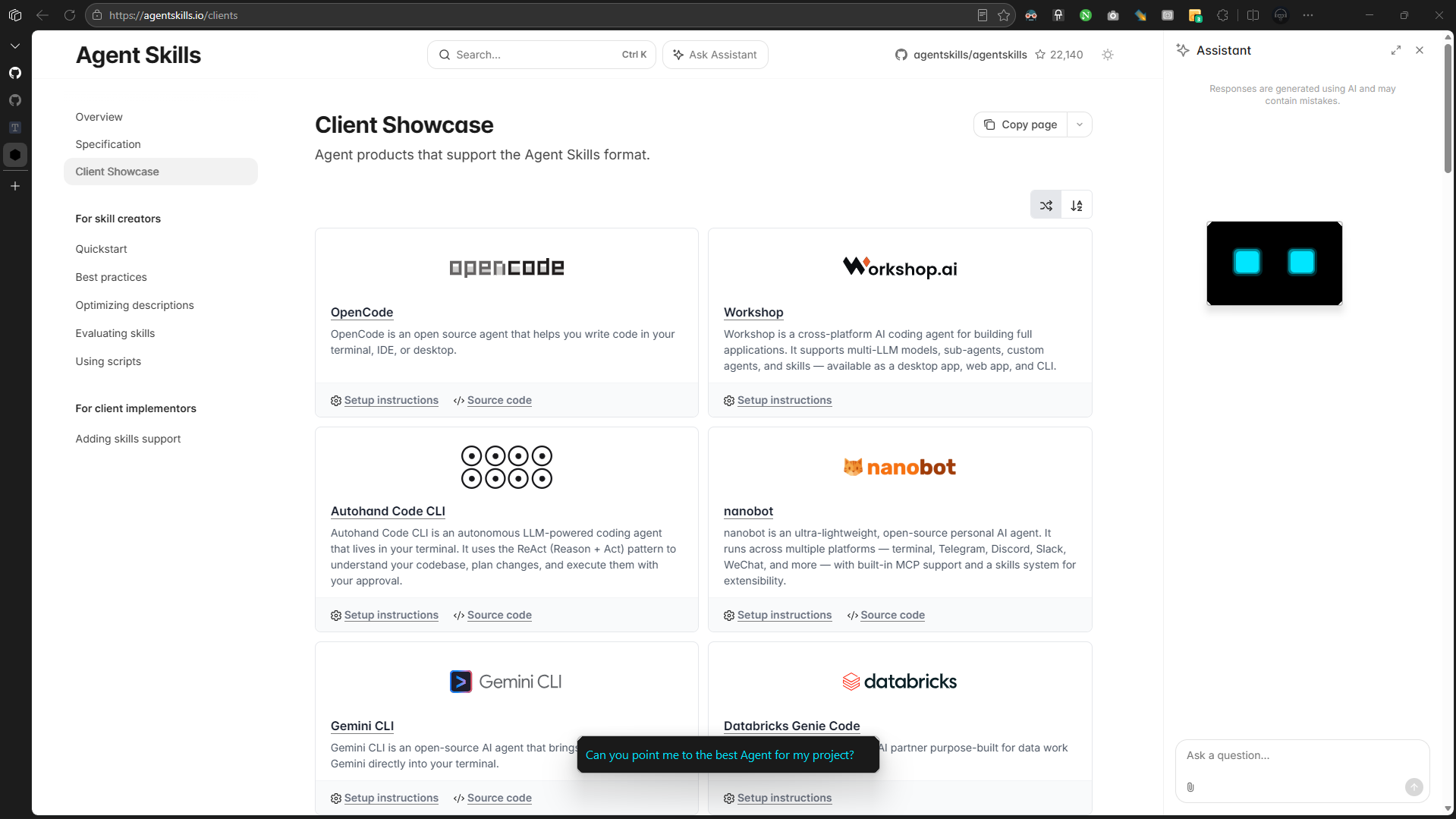1456x819 pixels.
Task: Open the extensions puzzle-piece menu
Action: 1222,15
